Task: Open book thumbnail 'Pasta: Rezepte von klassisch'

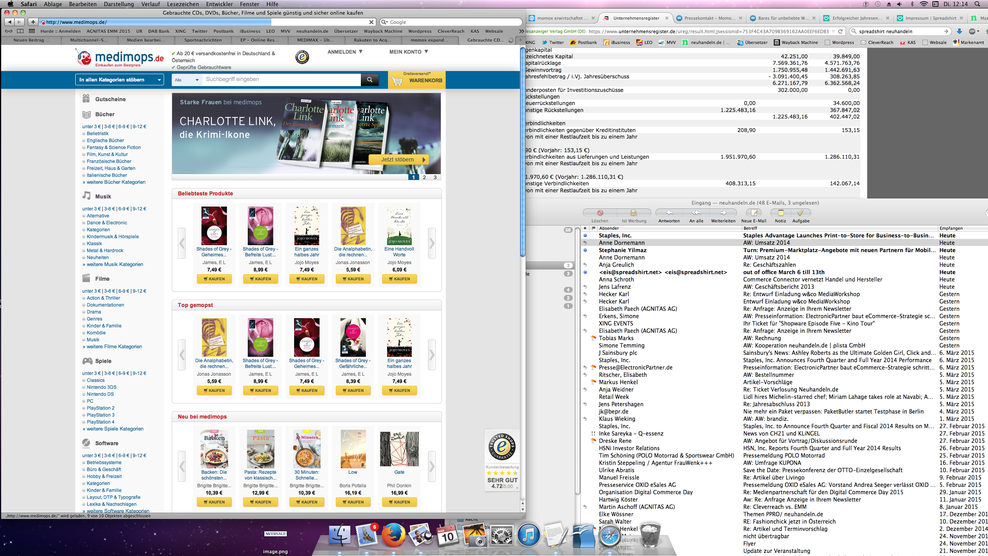Action: [260, 449]
